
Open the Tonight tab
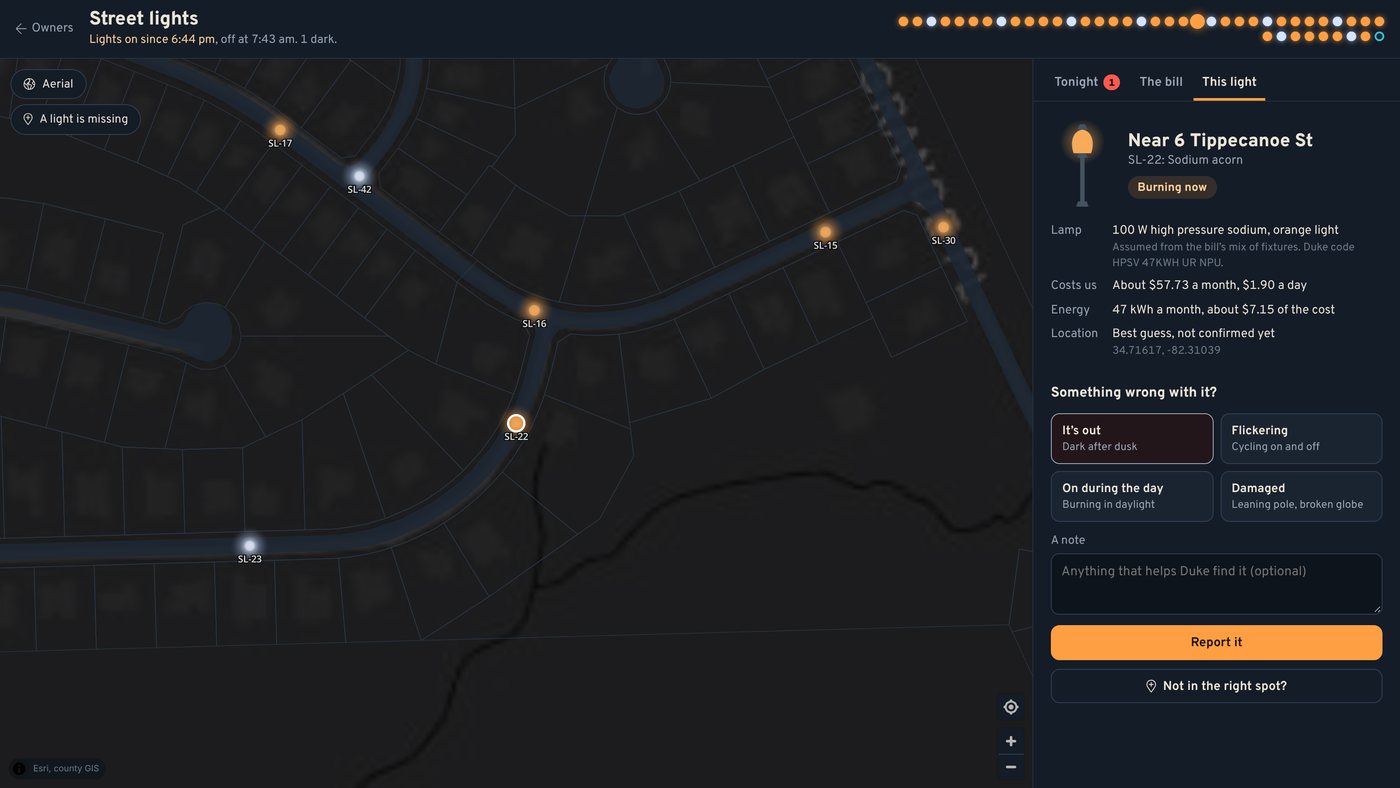[x=1086, y=82]
